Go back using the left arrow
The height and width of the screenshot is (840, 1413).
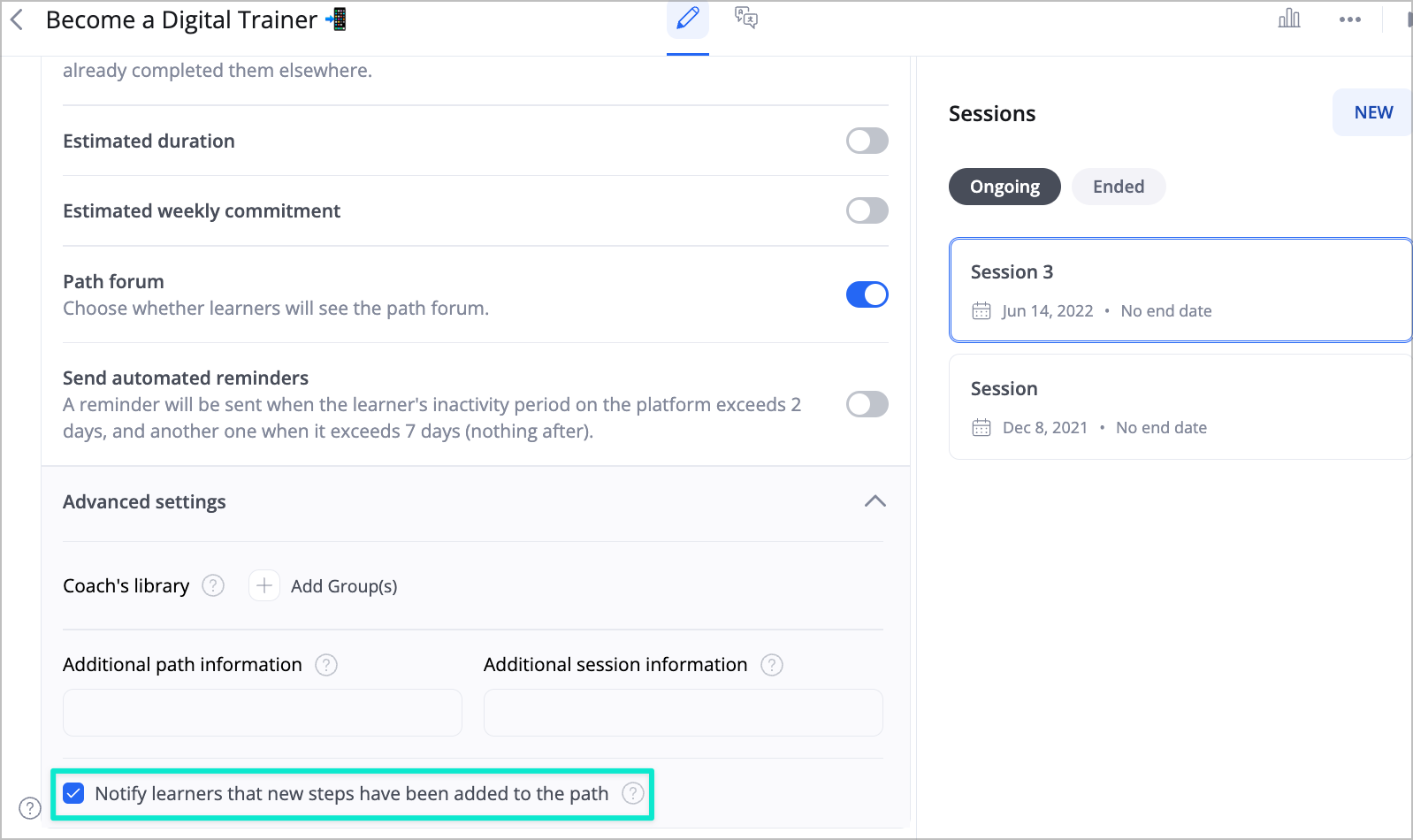(17, 19)
